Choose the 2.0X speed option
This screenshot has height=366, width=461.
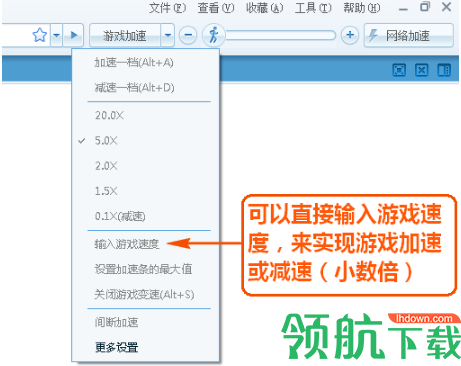[146, 166]
